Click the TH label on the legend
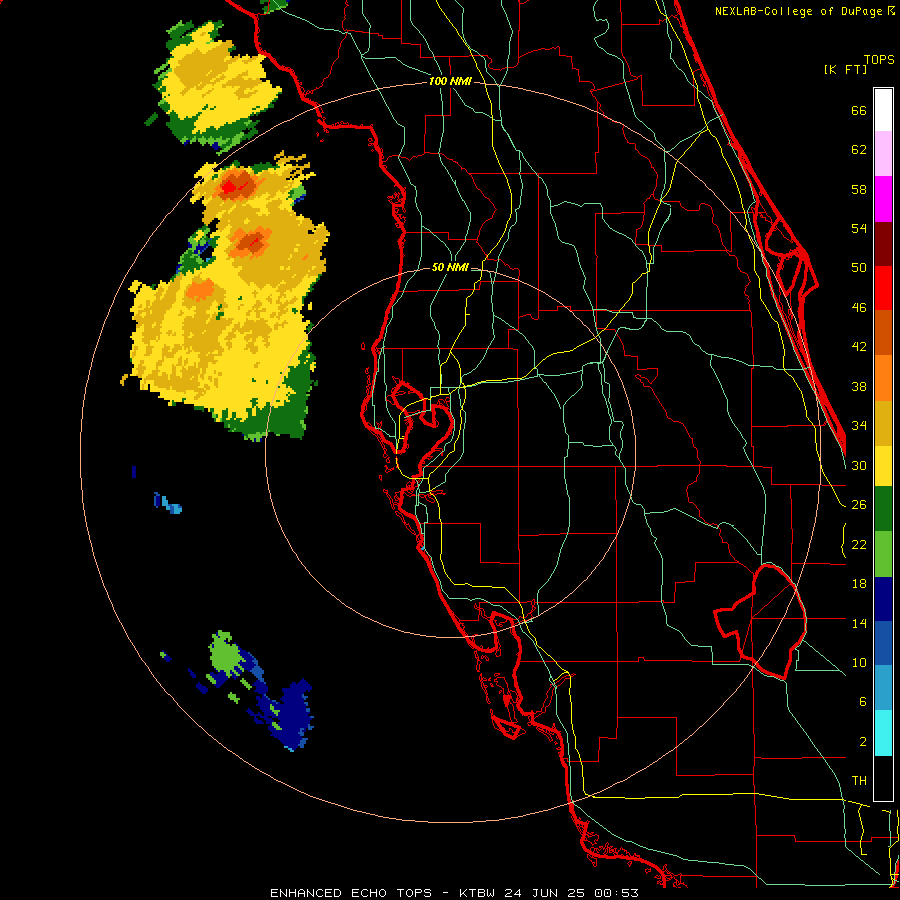 [859, 781]
